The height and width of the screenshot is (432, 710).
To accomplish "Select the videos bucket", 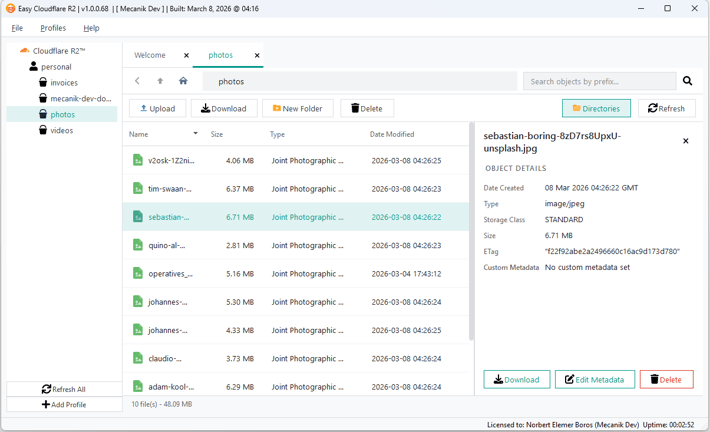I will 62,130.
